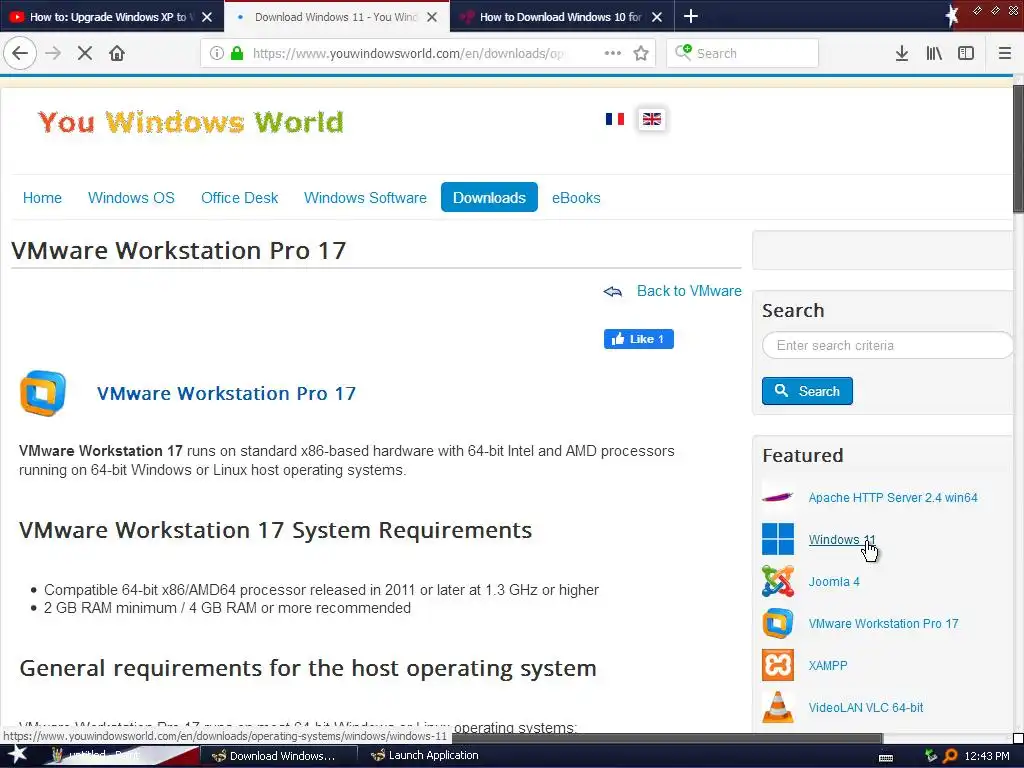Screen dimensions: 1024x768
Task: Open page actions three-dot menu
Action: click(x=613, y=54)
